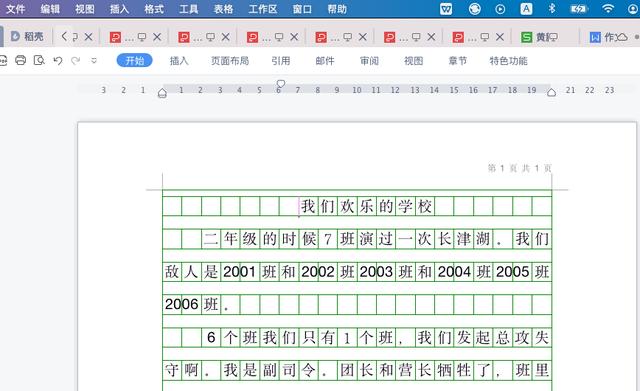Open the 视图 ribbon tab
Image resolution: width=640 pixels, height=391 pixels.
(x=413, y=61)
